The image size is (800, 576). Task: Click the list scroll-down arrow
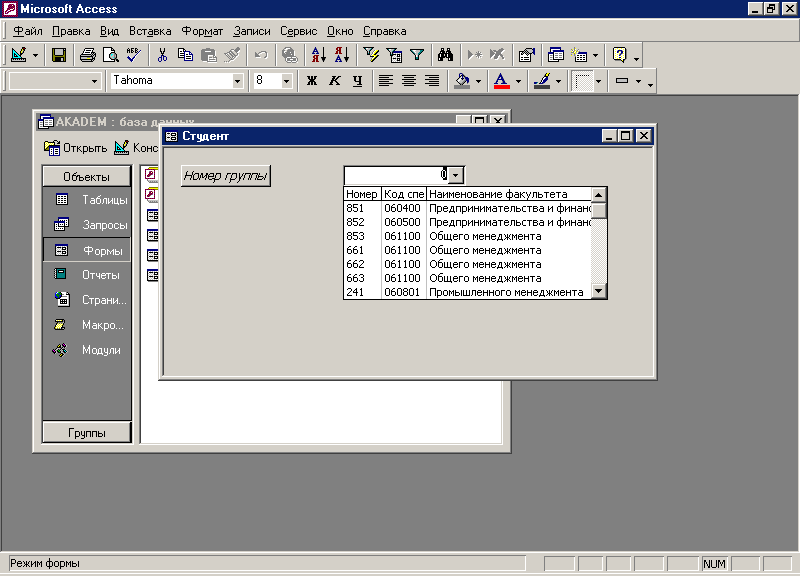pyautogui.click(x=599, y=291)
